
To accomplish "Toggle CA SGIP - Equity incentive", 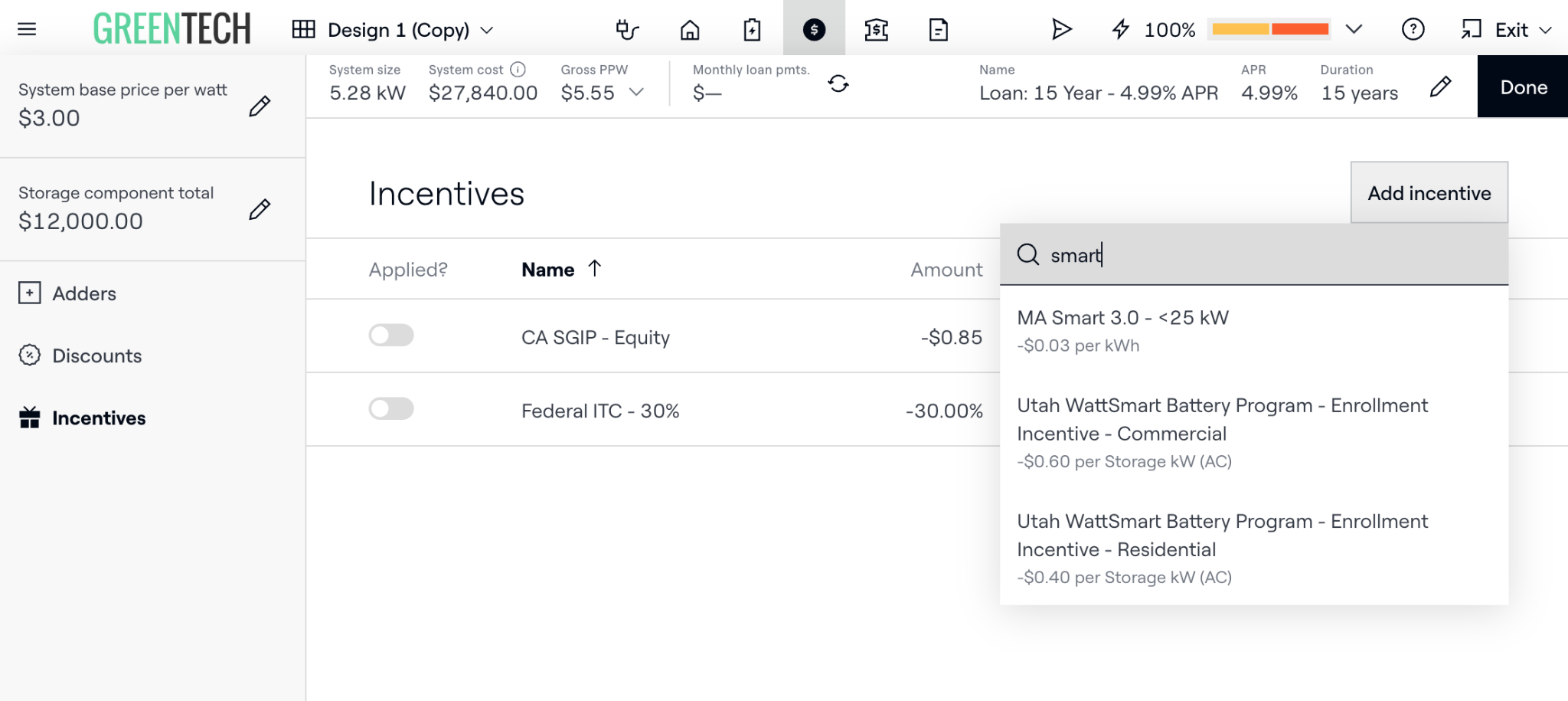I will pyautogui.click(x=391, y=335).
